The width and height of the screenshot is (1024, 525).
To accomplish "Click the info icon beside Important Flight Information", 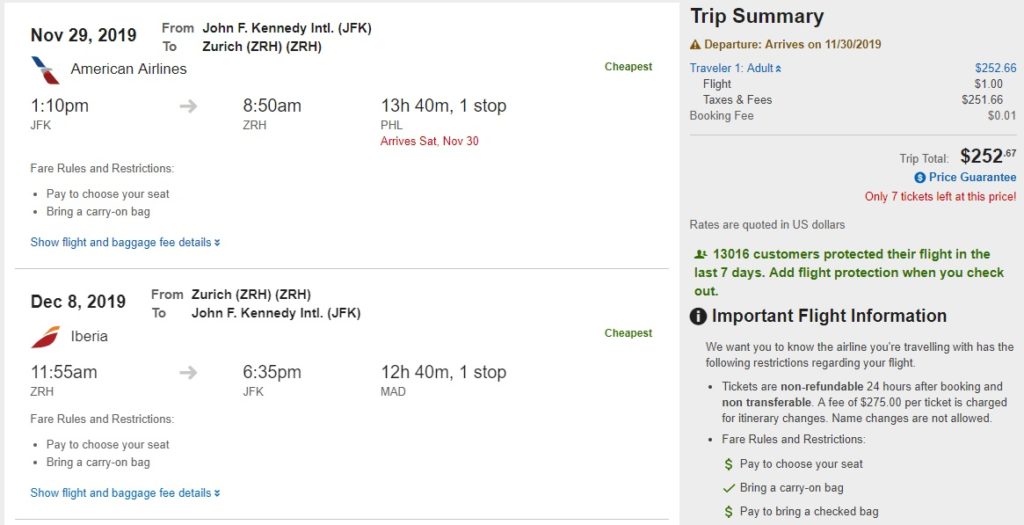I will tap(699, 317).
